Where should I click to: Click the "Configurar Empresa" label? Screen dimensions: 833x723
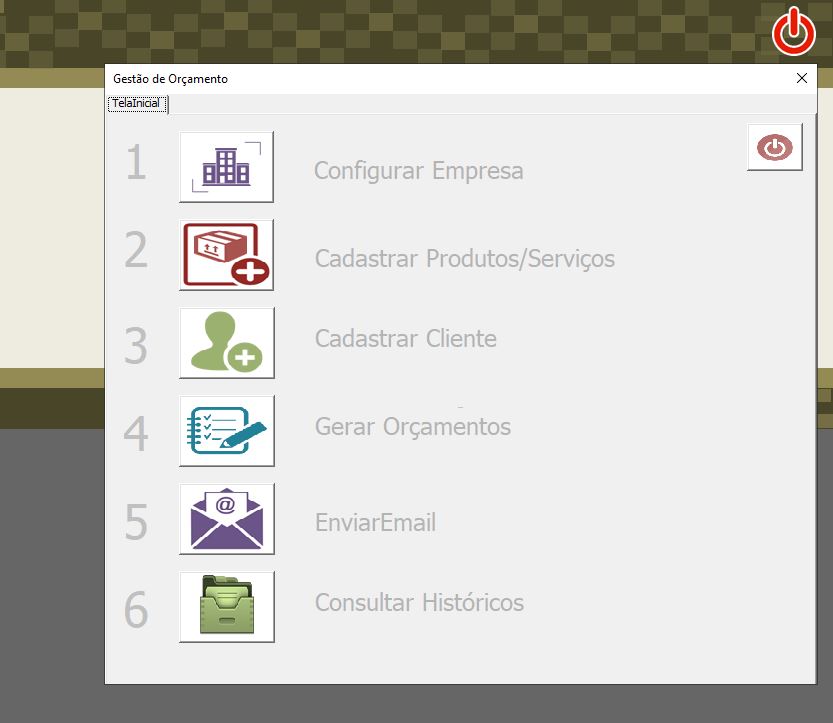(419, 171)
